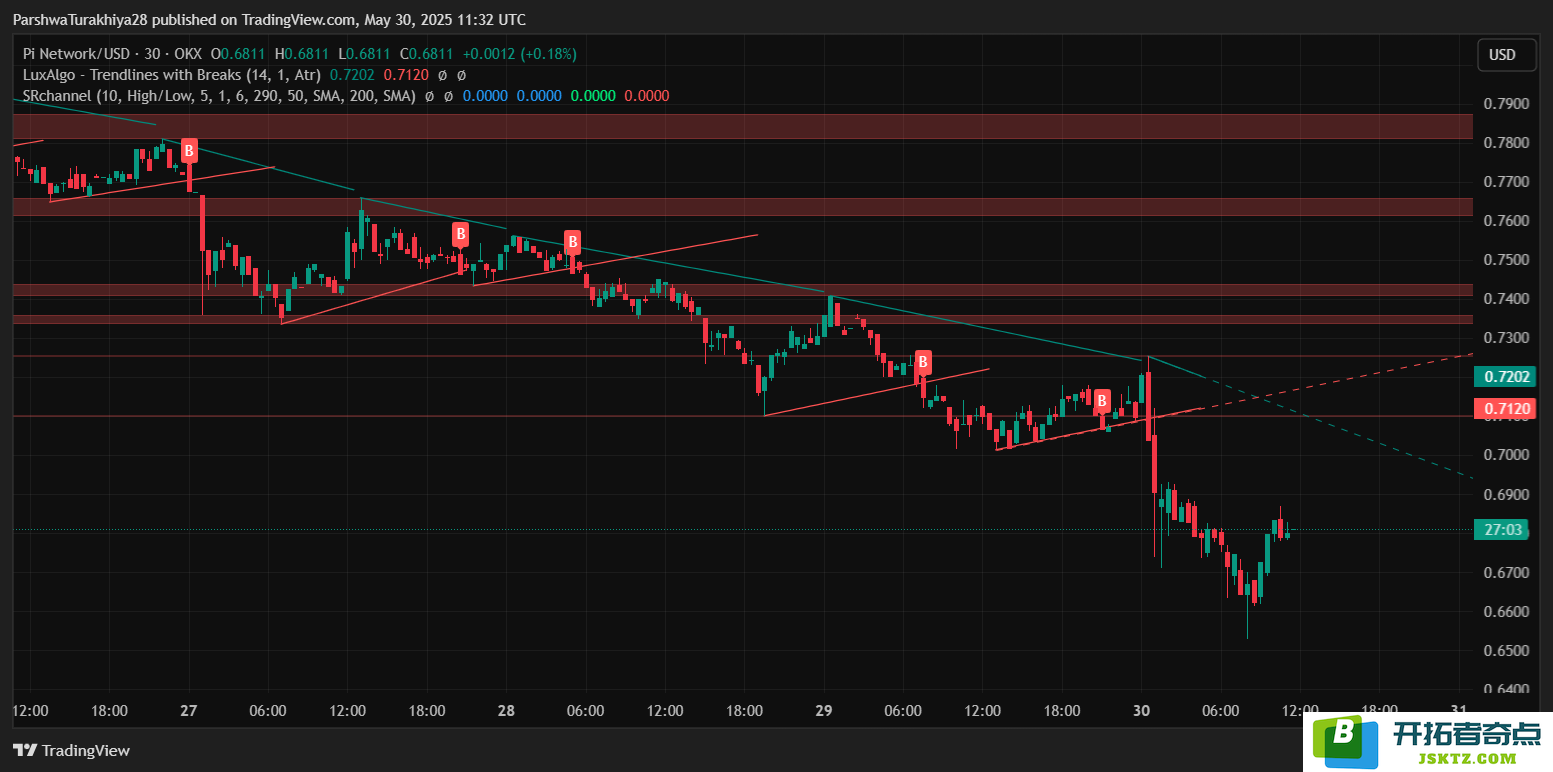
Task: Click the green 0.0000 SRchannel value
Action: [593, 96]
